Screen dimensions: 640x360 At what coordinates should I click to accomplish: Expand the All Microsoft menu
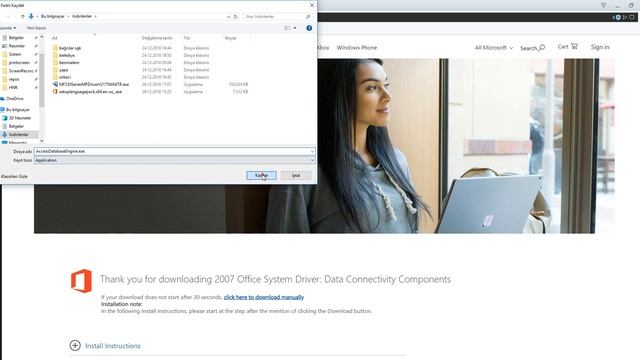click(494, 48)
